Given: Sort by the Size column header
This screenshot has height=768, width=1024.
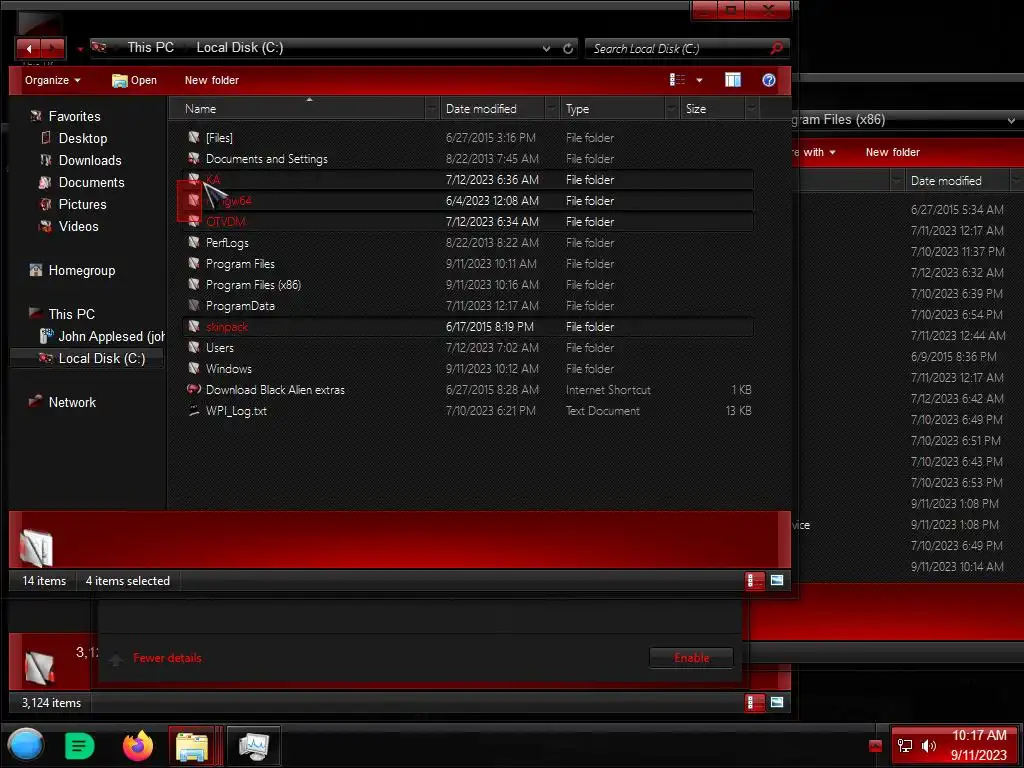Looking at the screenshot, I should (712, 109).
